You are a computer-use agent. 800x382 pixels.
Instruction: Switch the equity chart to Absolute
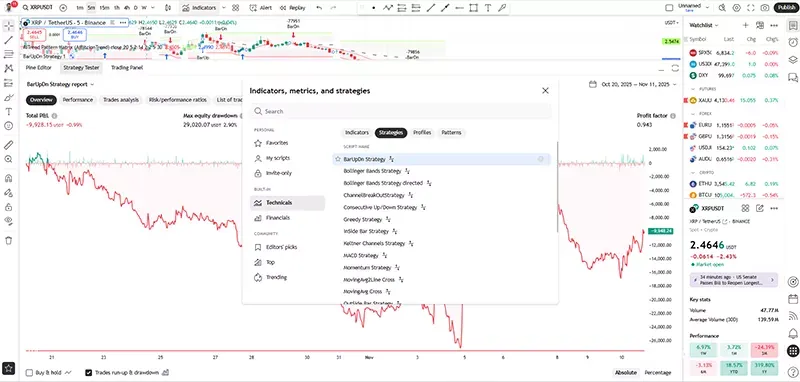(626, 373)
